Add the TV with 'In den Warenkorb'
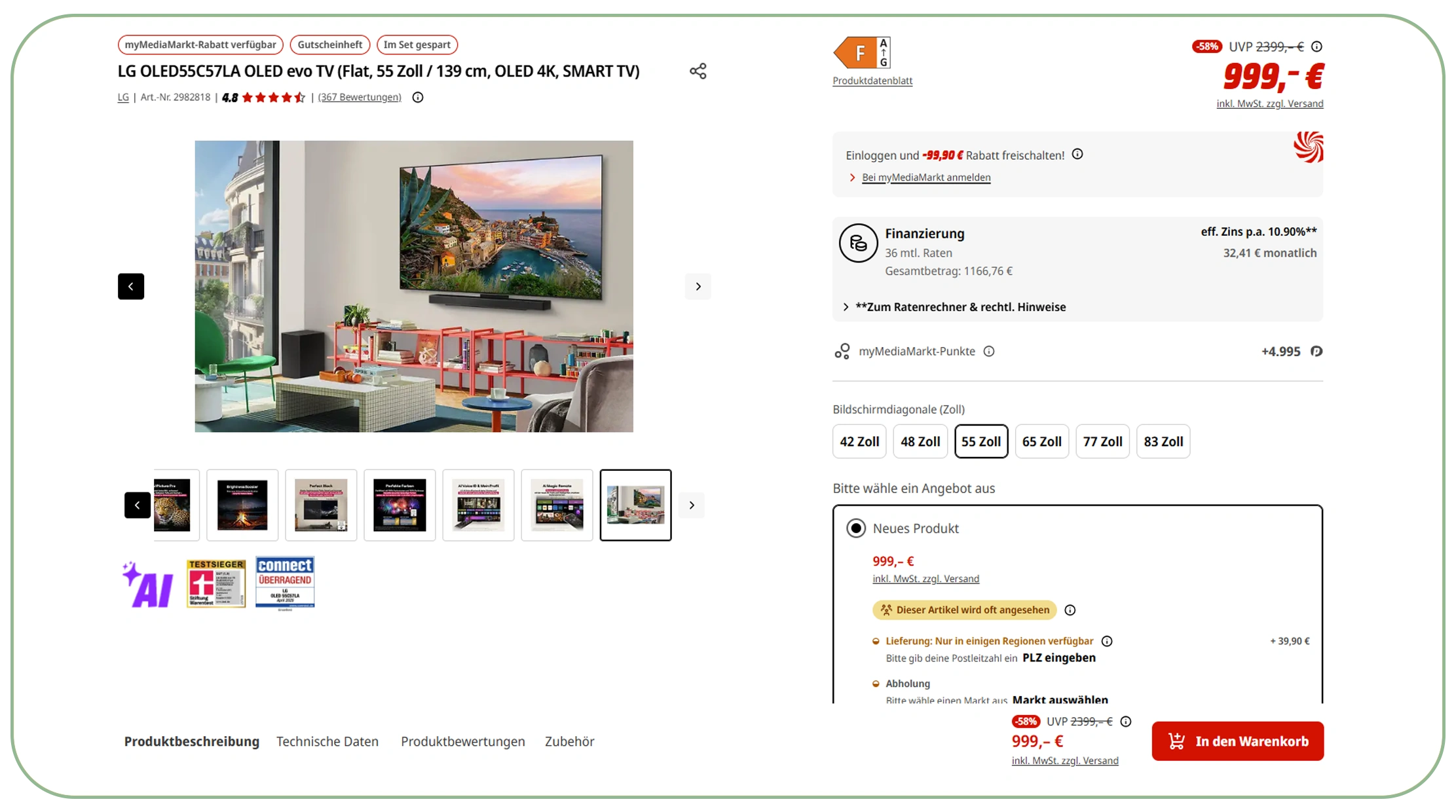This screenshot has width=1456, height=812. pos(1238,741)
